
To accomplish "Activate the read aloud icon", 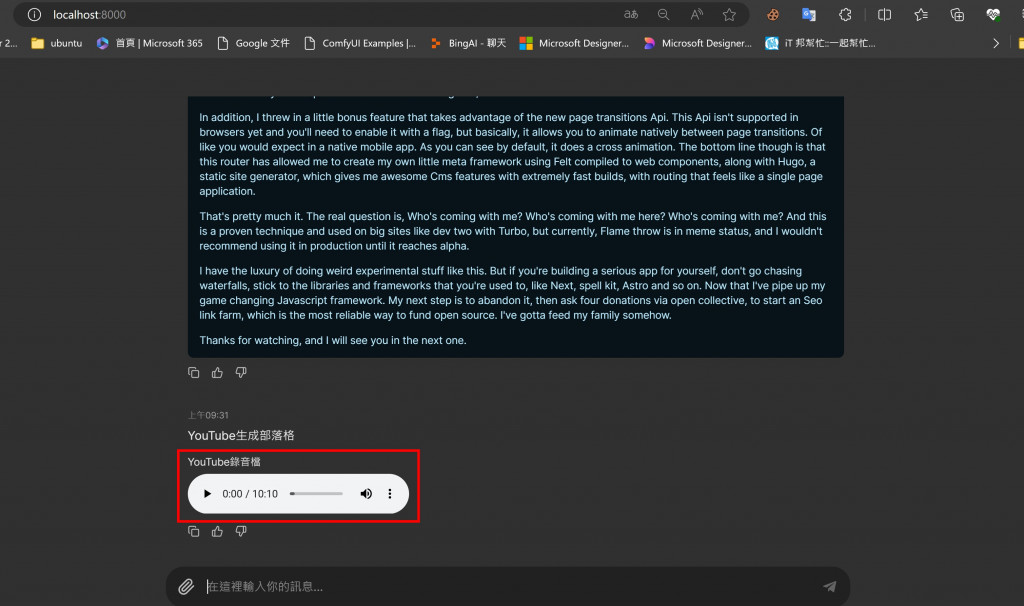I will coord(697,14).
